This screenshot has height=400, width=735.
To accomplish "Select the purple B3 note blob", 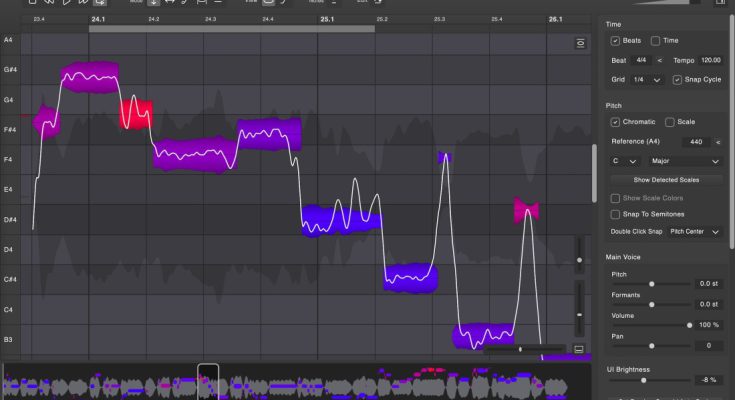I will tap(483, 335).
